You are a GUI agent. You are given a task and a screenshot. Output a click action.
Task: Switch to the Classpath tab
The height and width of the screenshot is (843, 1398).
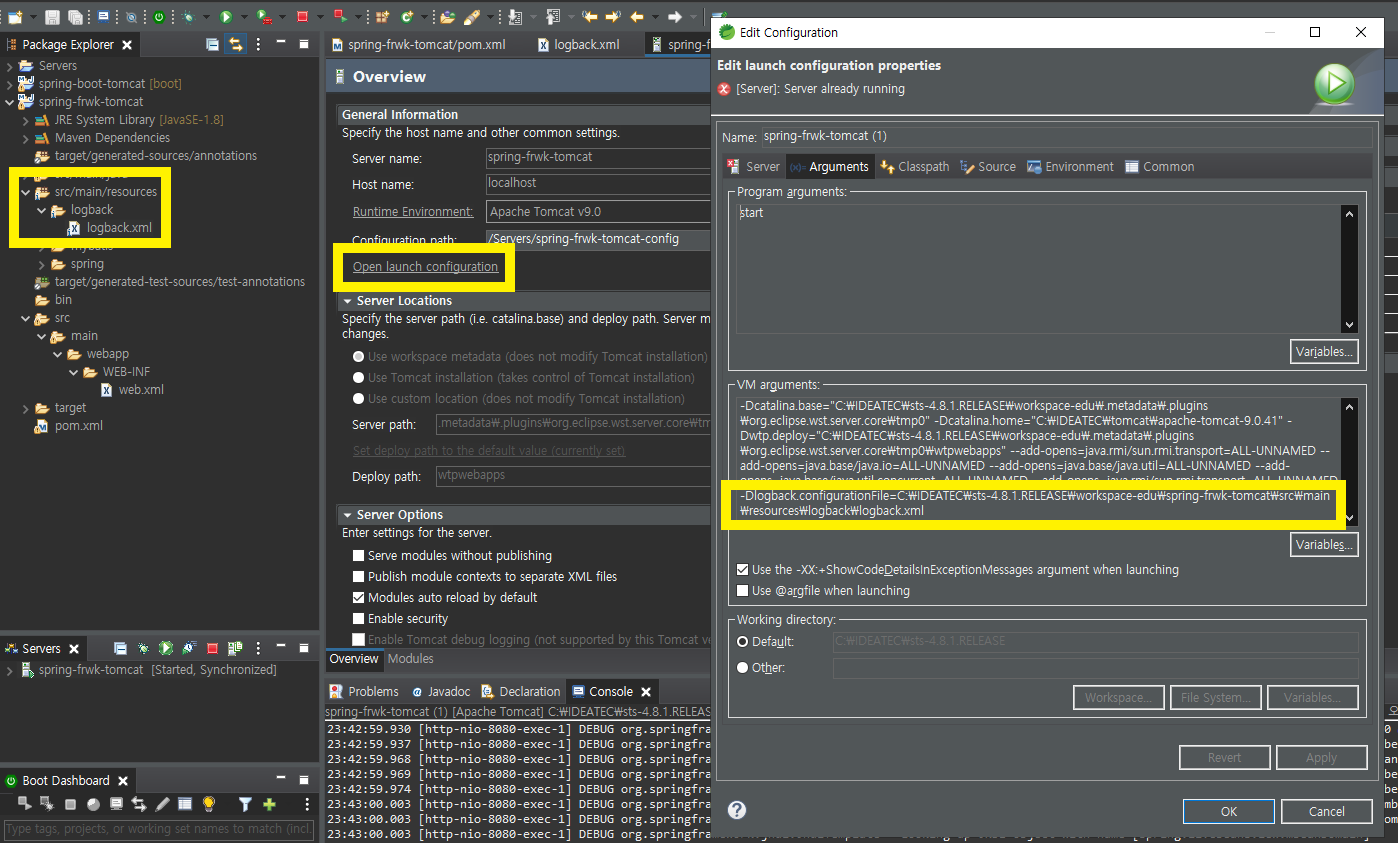pyautogui.click(x=915, y=167)
